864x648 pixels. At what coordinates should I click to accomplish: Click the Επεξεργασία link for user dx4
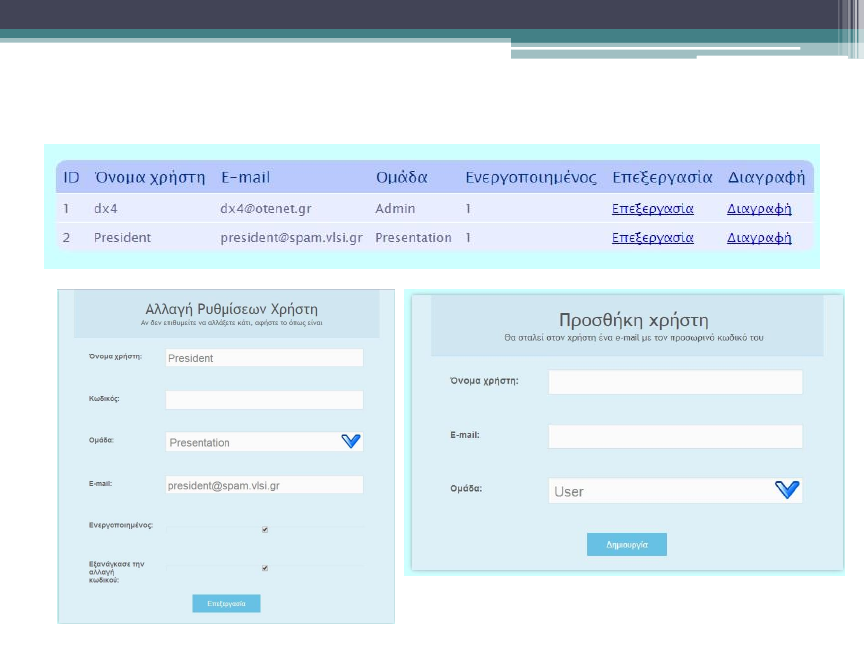point(652,209)
